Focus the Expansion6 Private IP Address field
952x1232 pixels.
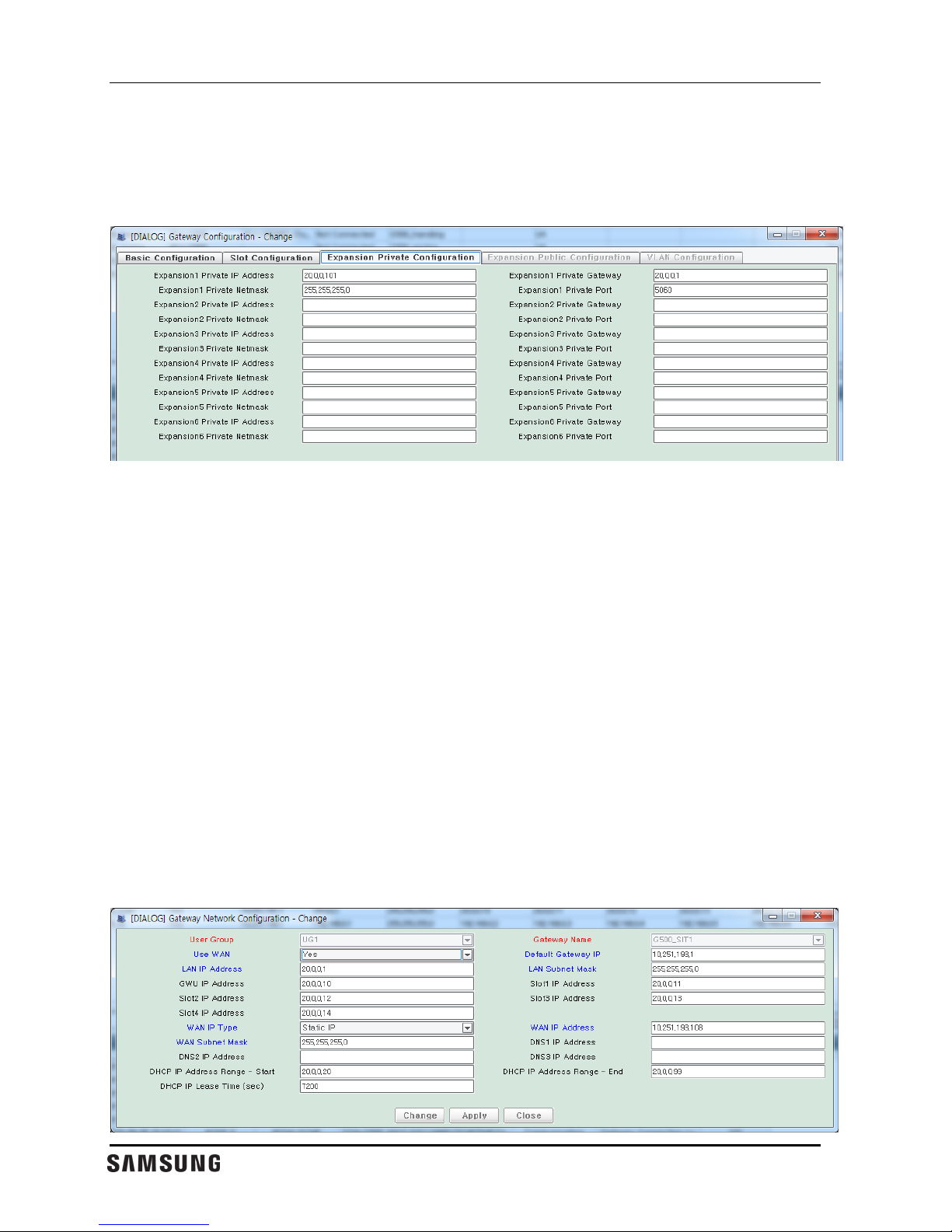pyautogui.click(x=389, y=422)
